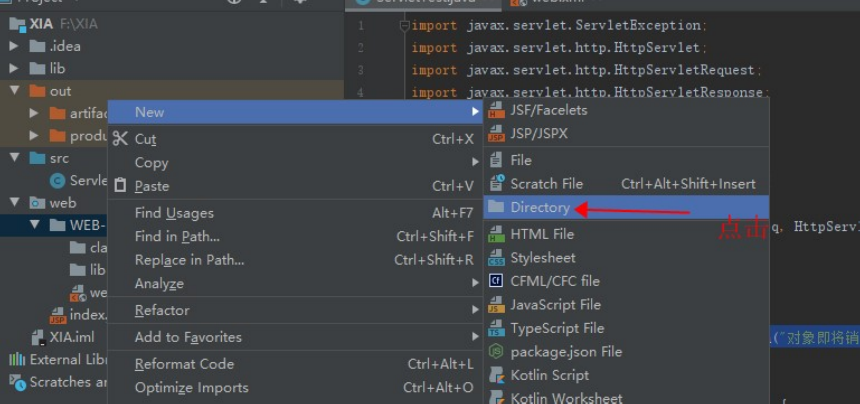
Task: Click the Kotlin Script icon
Action: coord(496,375)
